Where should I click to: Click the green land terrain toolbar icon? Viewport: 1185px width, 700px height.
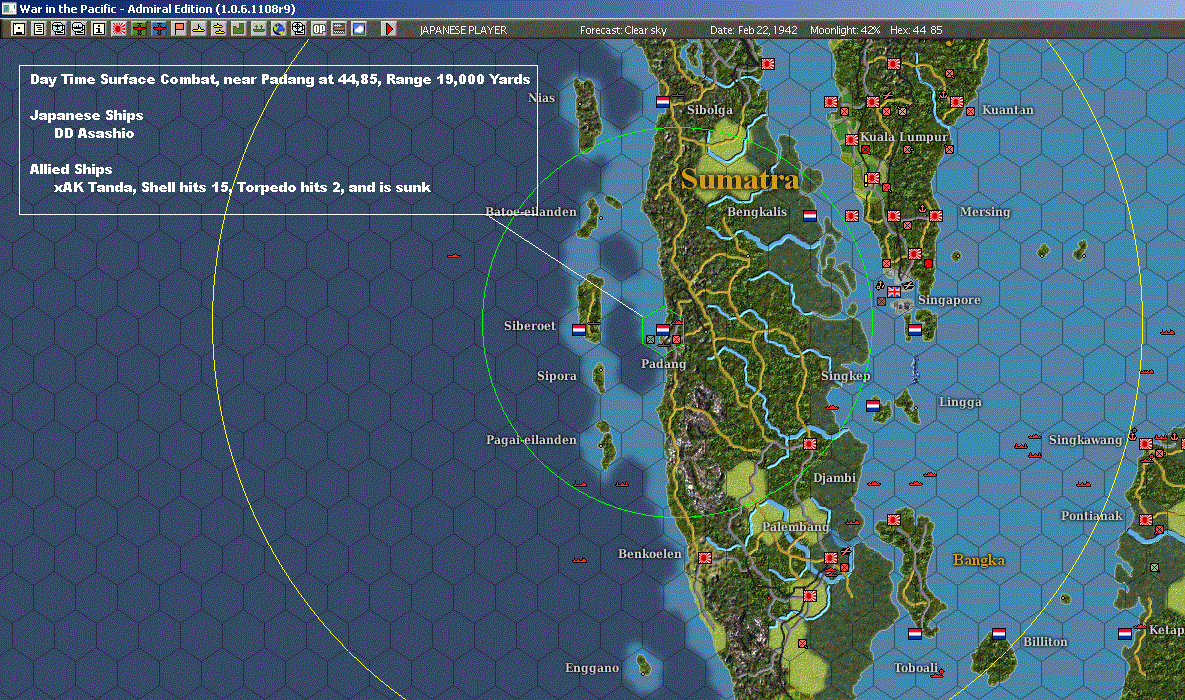coord(238,29)
